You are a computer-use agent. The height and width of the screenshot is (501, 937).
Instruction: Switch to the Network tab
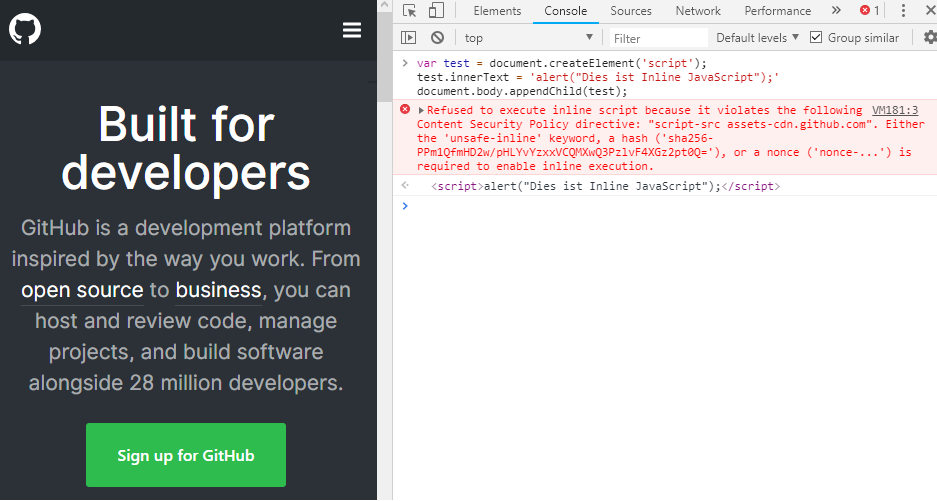pyautogui.click(x=698, y=11)
